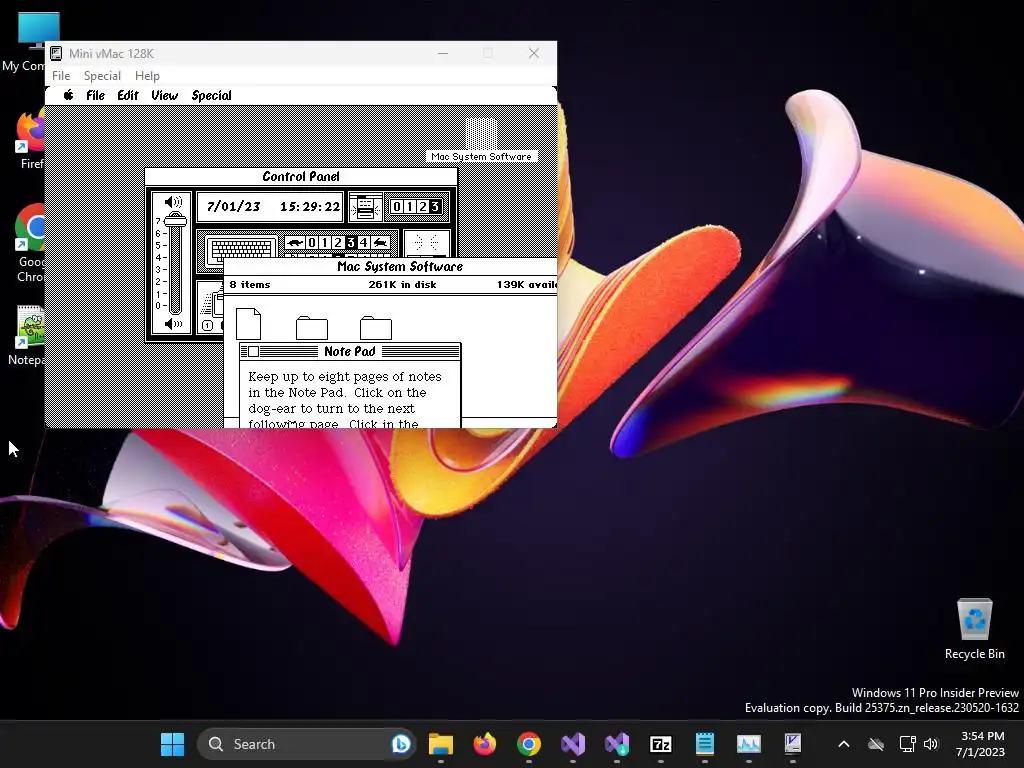Select the Recycle Bin desktop icon
The width and height of the screenshot is (1024, 768).
click(974, 629)
